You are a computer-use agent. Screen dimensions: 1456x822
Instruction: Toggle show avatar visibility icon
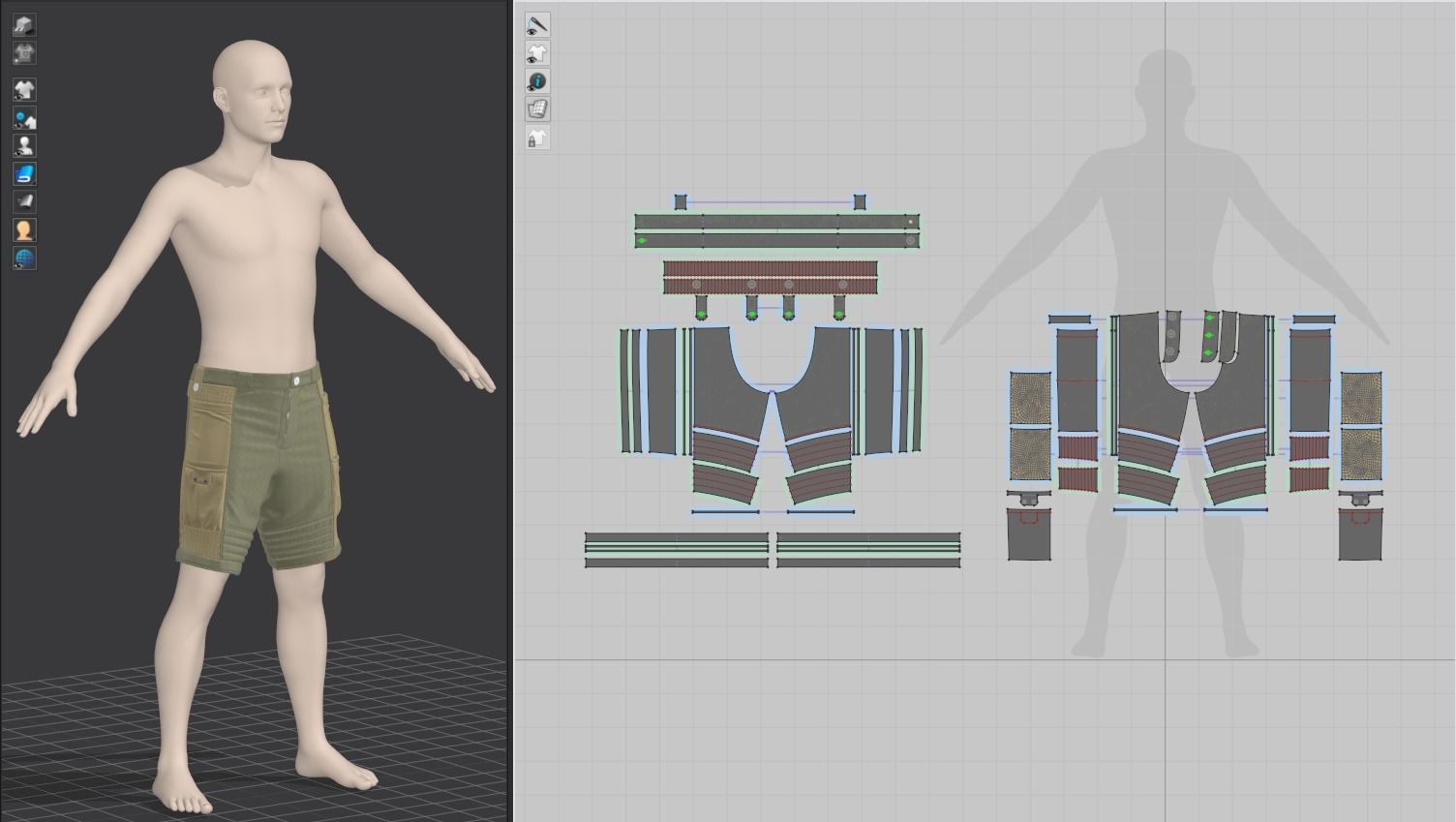pyautogui.click(x=24, y=146)
